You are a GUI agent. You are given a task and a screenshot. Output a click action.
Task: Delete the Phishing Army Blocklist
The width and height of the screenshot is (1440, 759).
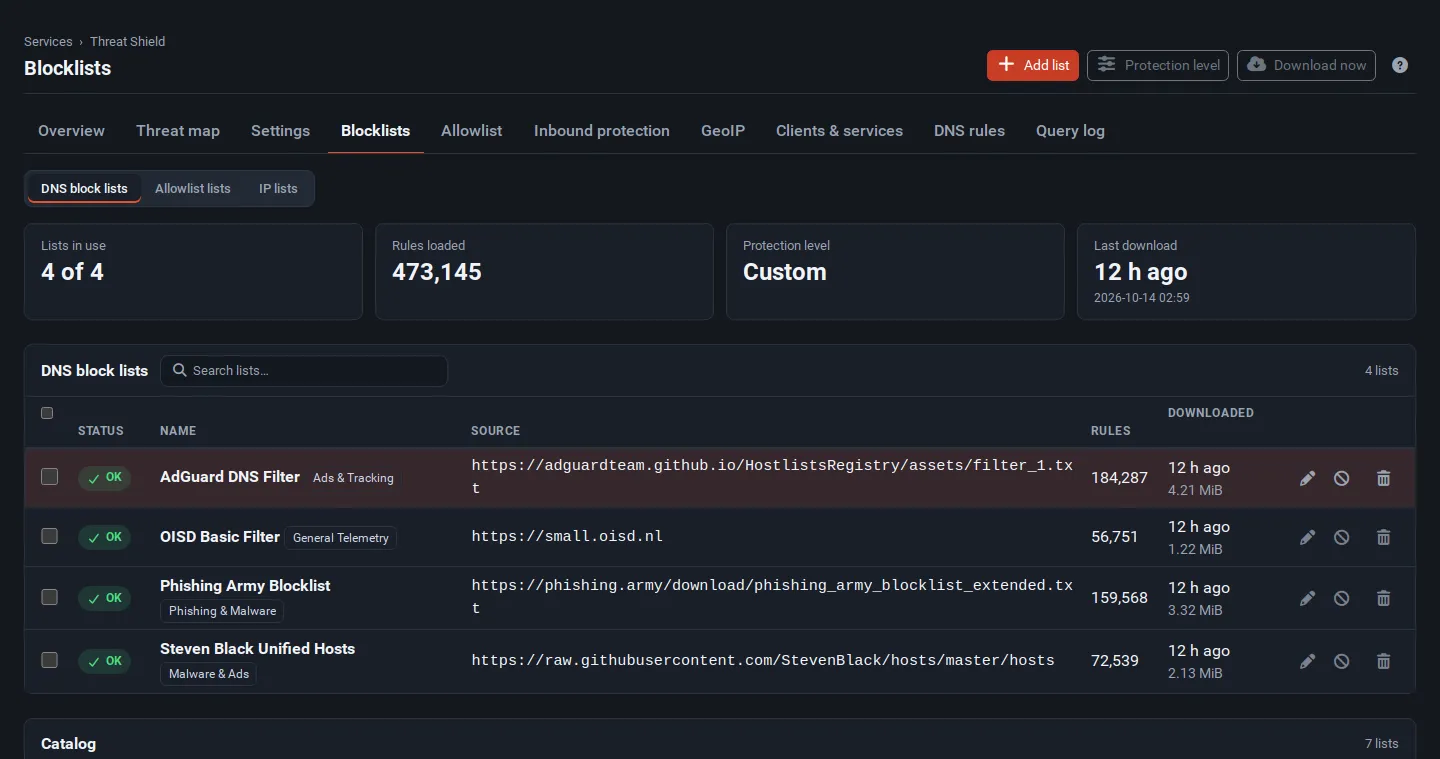pyautogui.click(x=1384, y=598)
